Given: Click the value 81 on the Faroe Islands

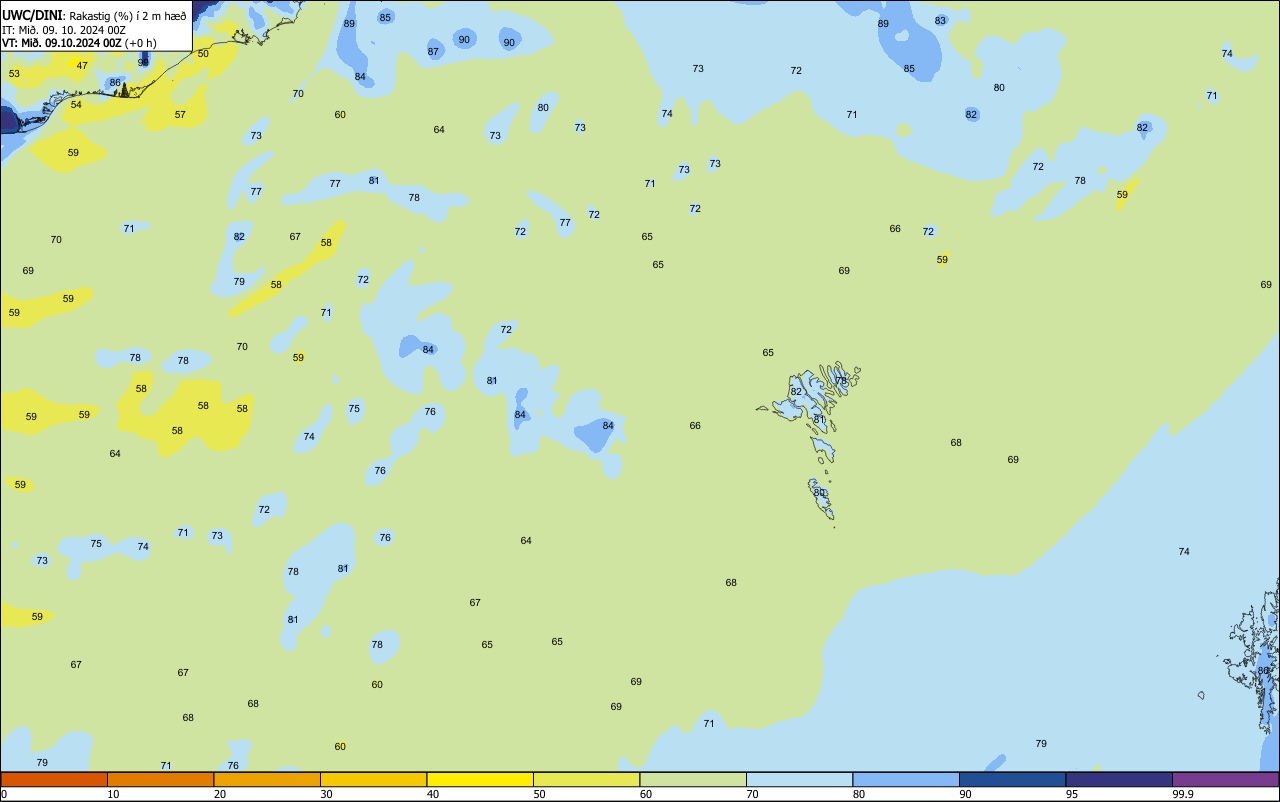Looking at the screenshot, I should (x=819, y=419).
